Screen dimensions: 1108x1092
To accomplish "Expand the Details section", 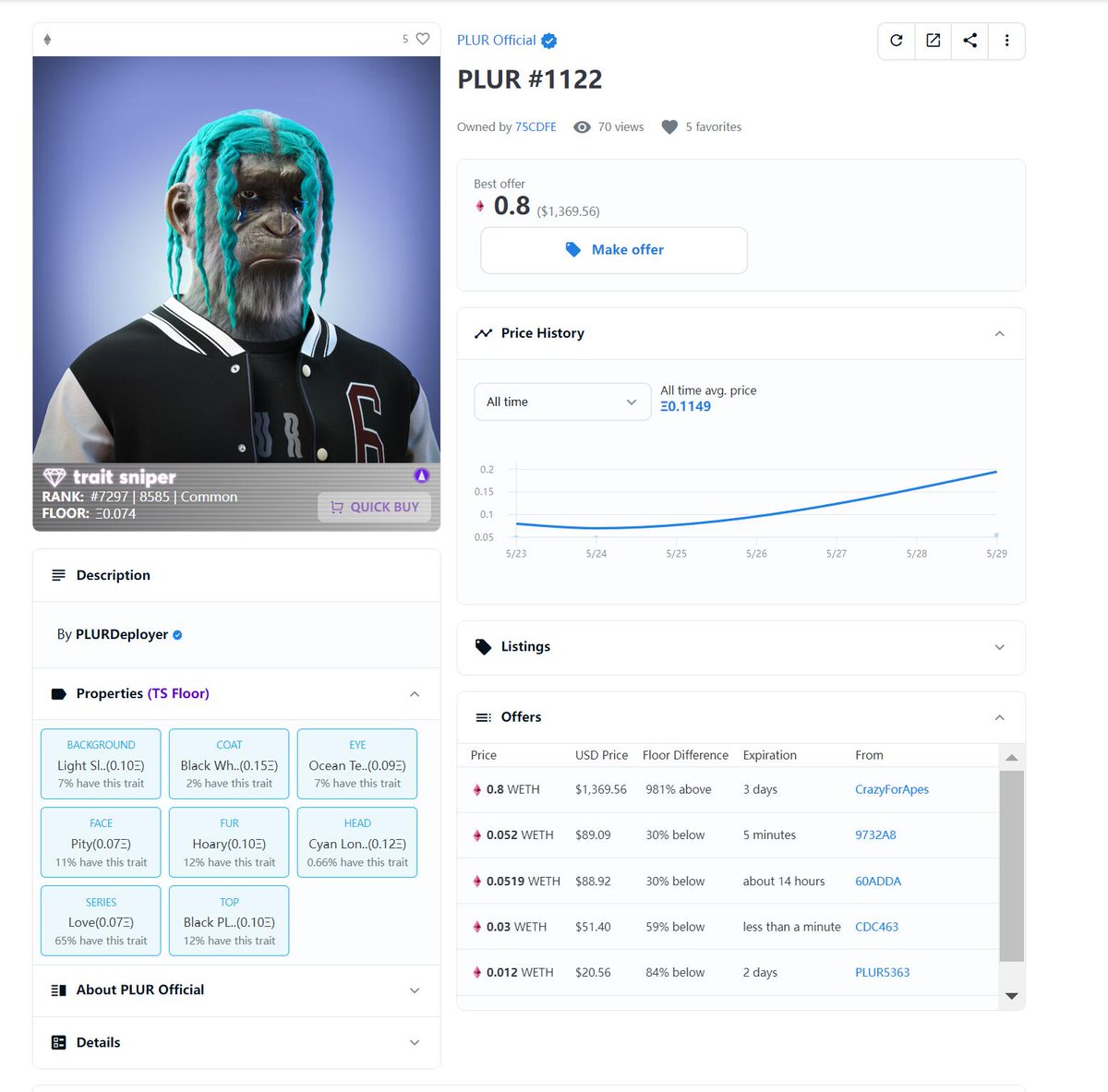I will coord(415,1043).
